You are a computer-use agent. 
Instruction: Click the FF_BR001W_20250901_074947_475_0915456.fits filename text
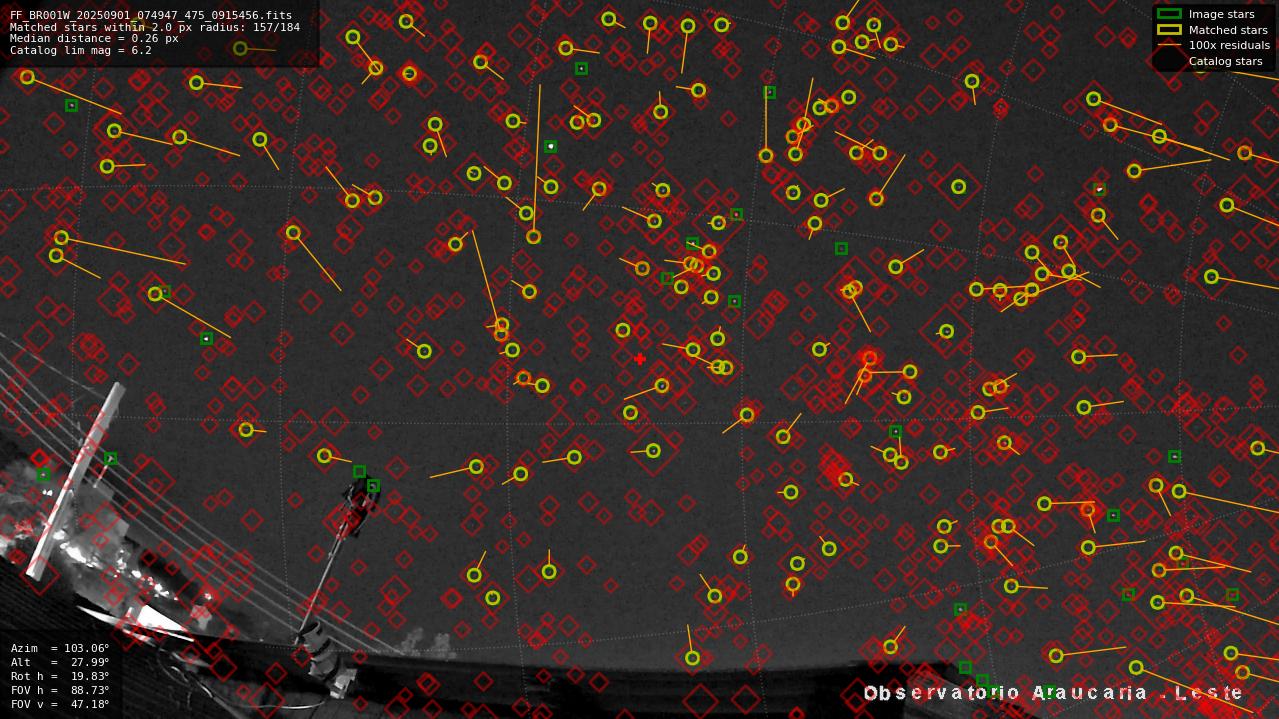[x=151, y=16]
